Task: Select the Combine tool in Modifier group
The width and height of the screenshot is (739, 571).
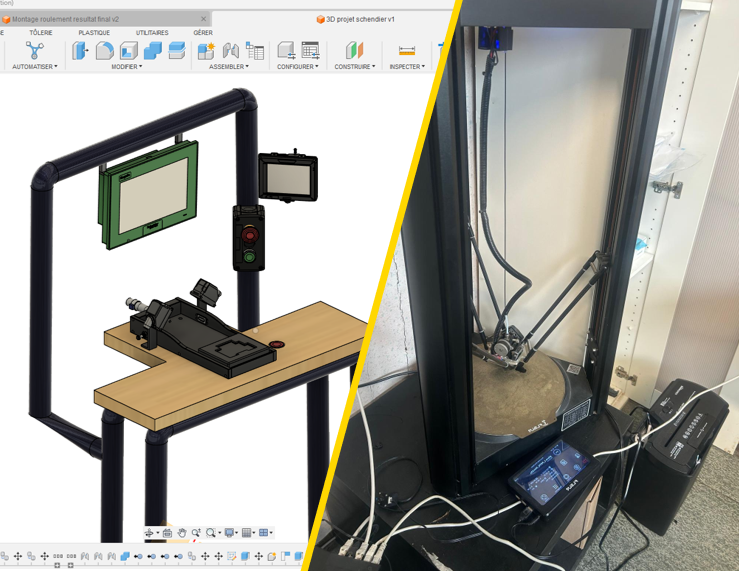Action: click(153, 50)
